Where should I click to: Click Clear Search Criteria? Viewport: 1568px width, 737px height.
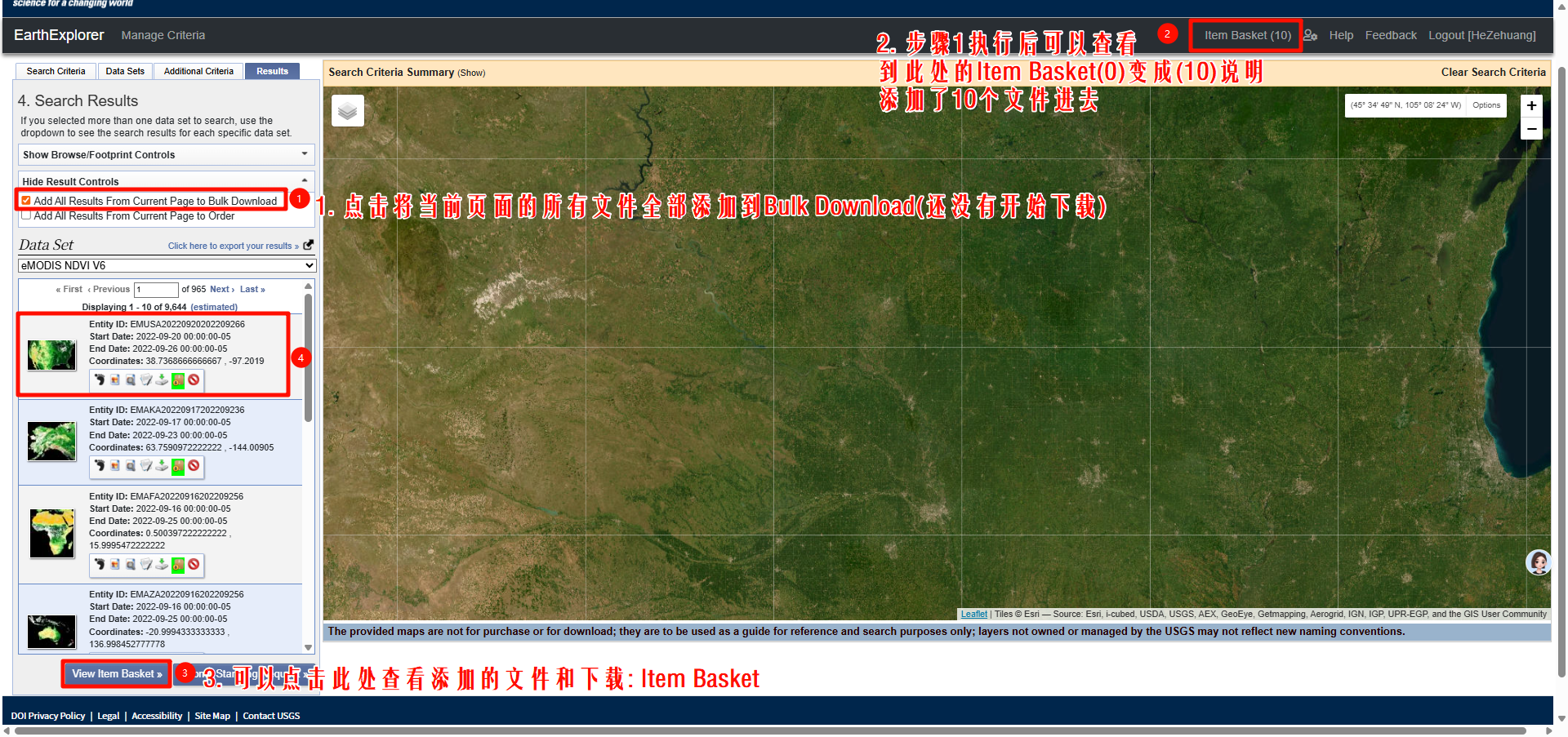[1493, 72]
